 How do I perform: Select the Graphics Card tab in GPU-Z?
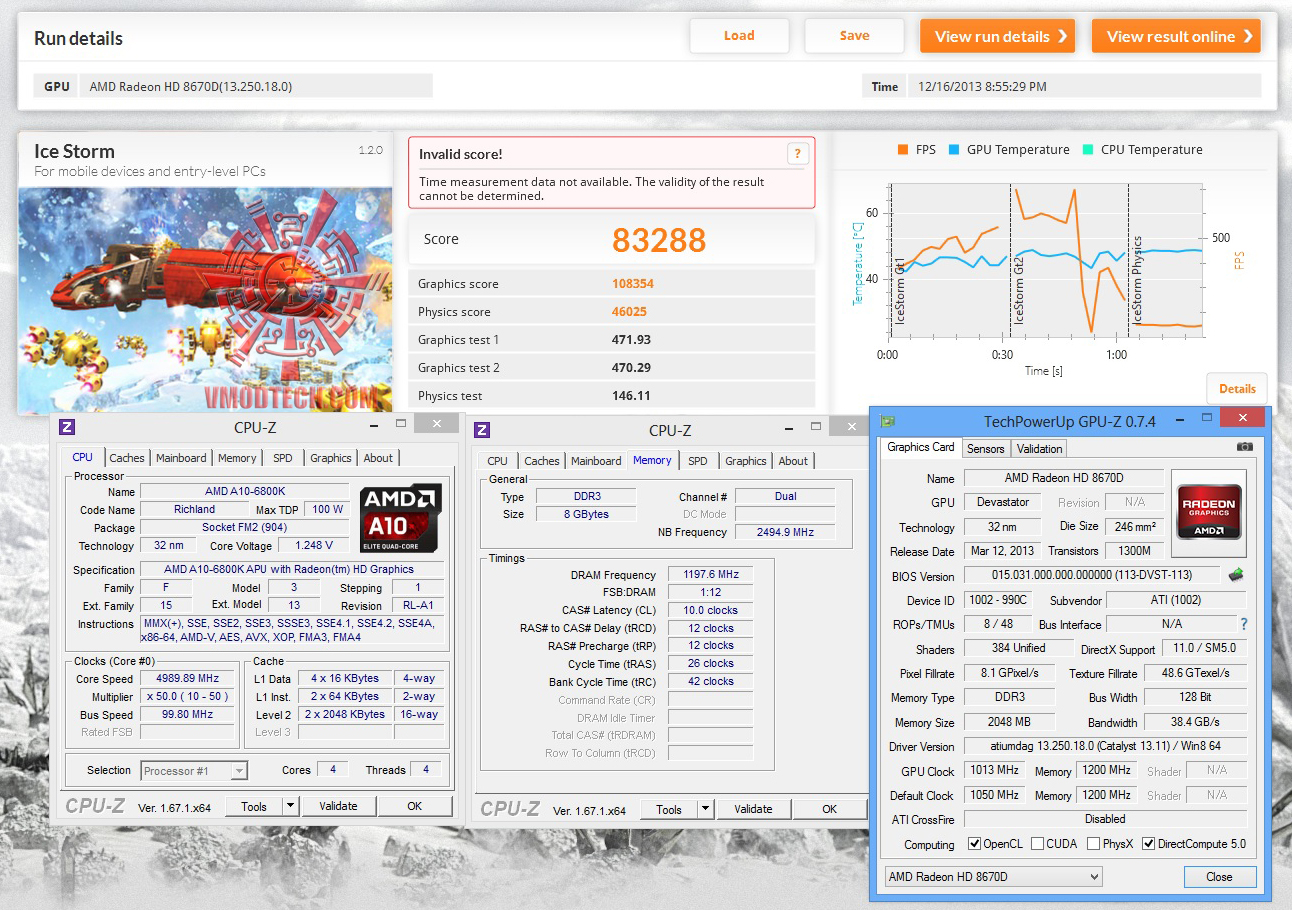pos(921,447)
